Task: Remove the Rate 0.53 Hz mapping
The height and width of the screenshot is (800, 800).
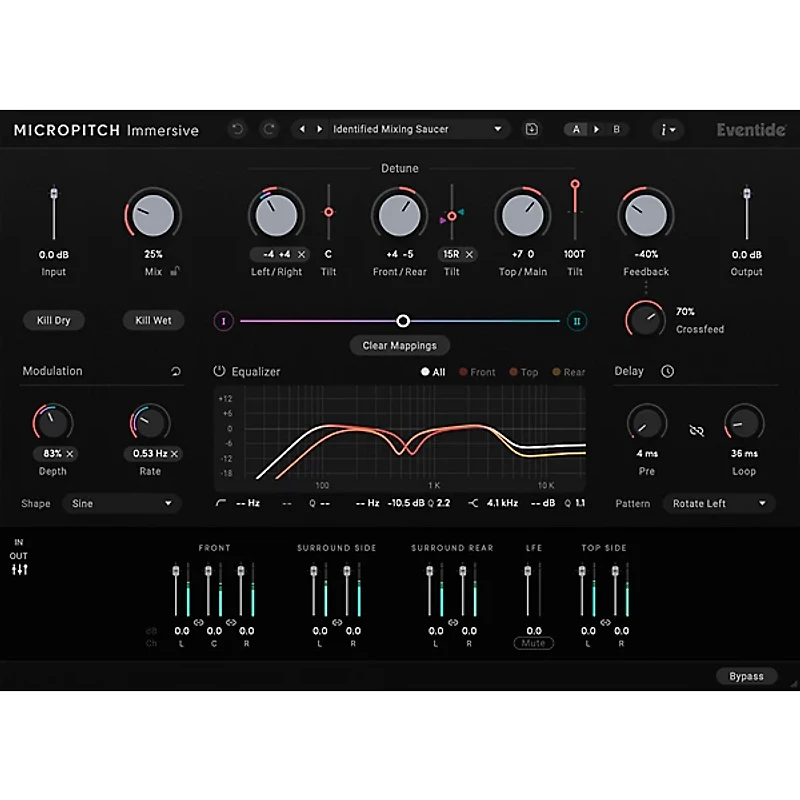Action: tap(174, 454)
